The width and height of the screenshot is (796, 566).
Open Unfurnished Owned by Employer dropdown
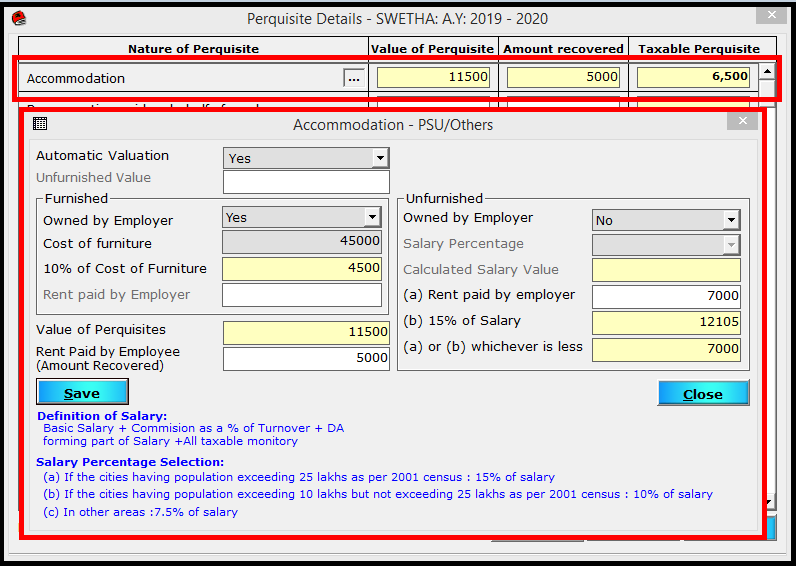pyautogui.click(x=731, y=220)
